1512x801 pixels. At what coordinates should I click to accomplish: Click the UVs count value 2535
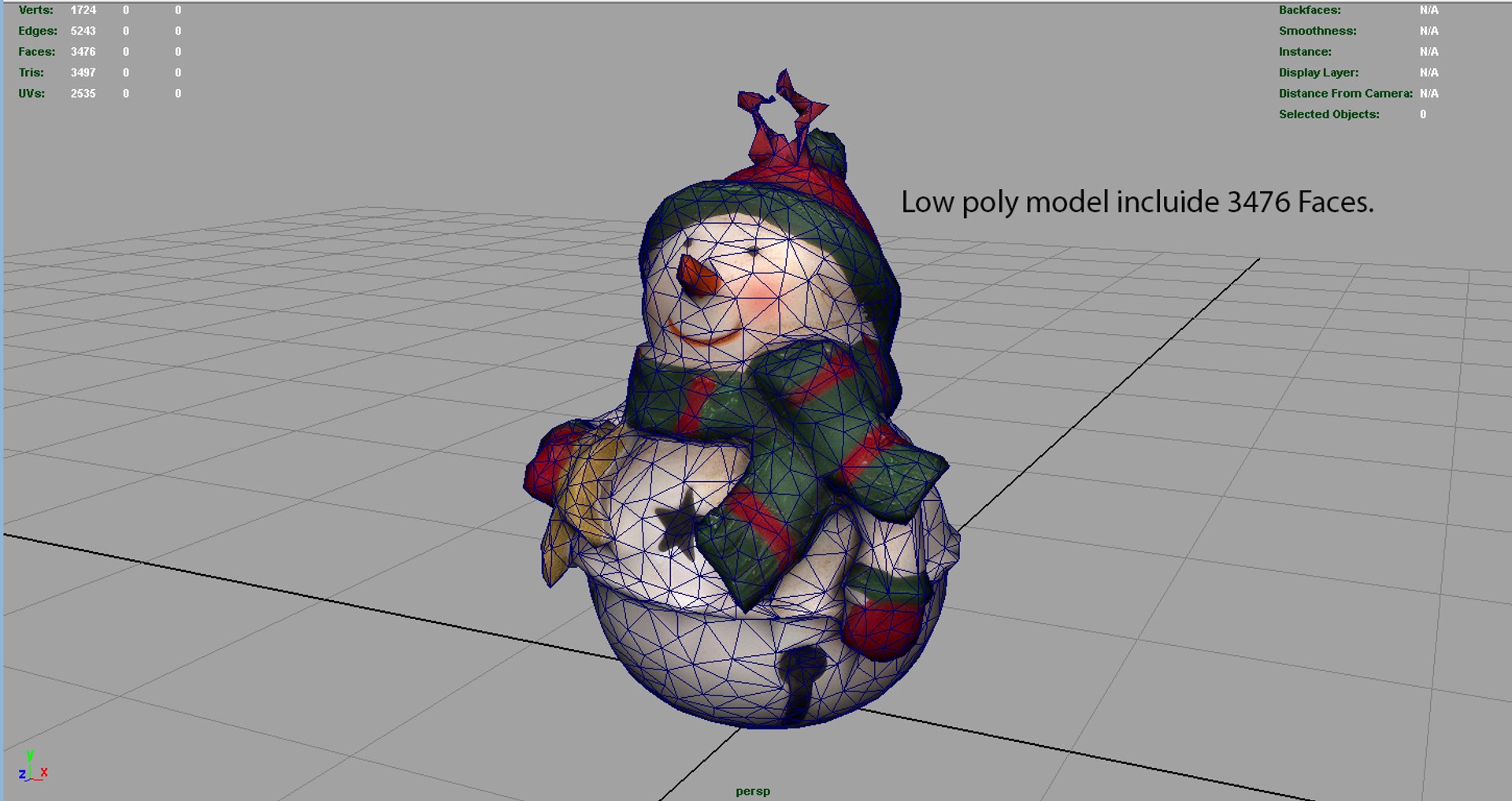(83, 93)
